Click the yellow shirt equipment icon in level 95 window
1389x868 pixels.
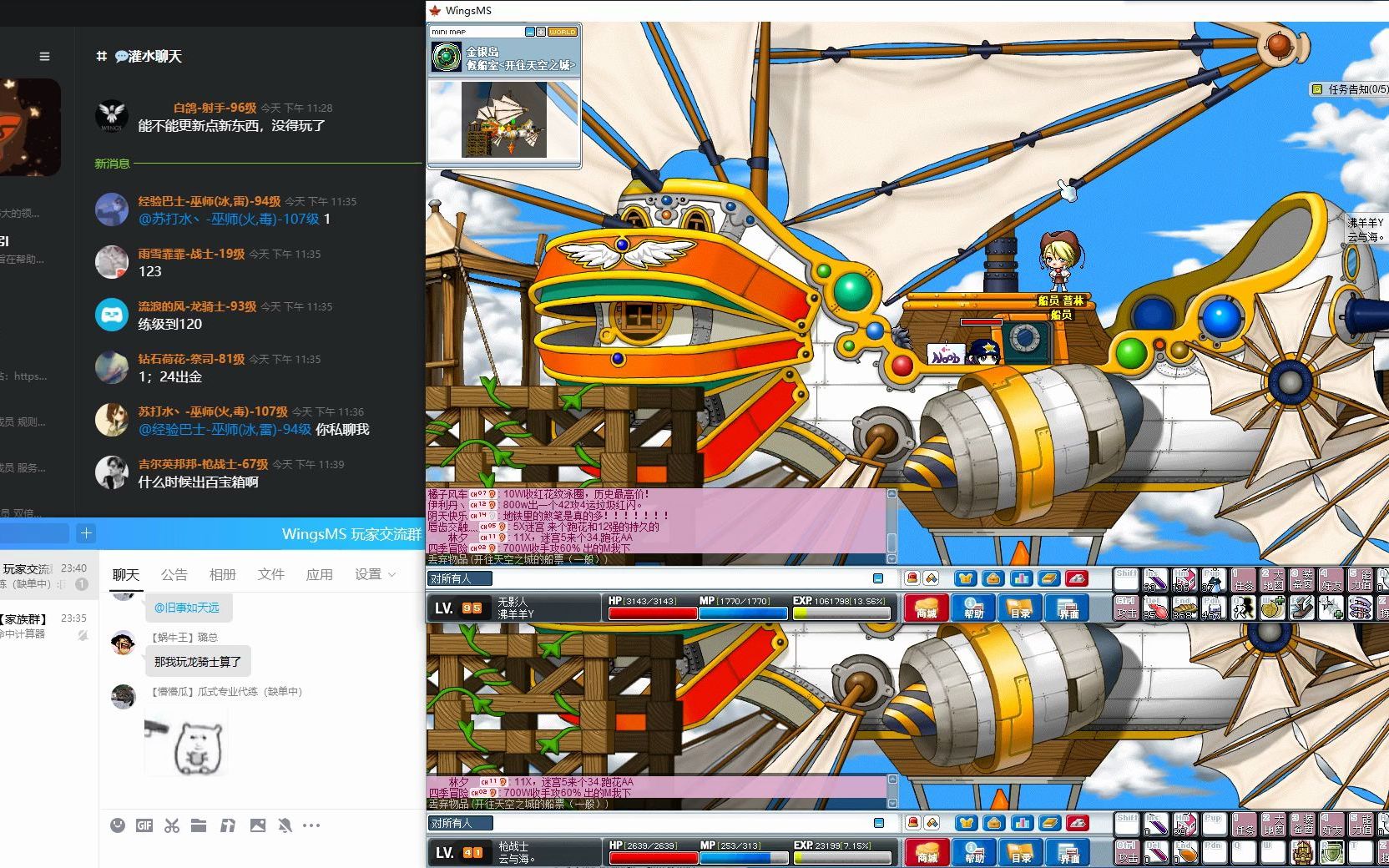pyautogui.click(x=966, y=578)
